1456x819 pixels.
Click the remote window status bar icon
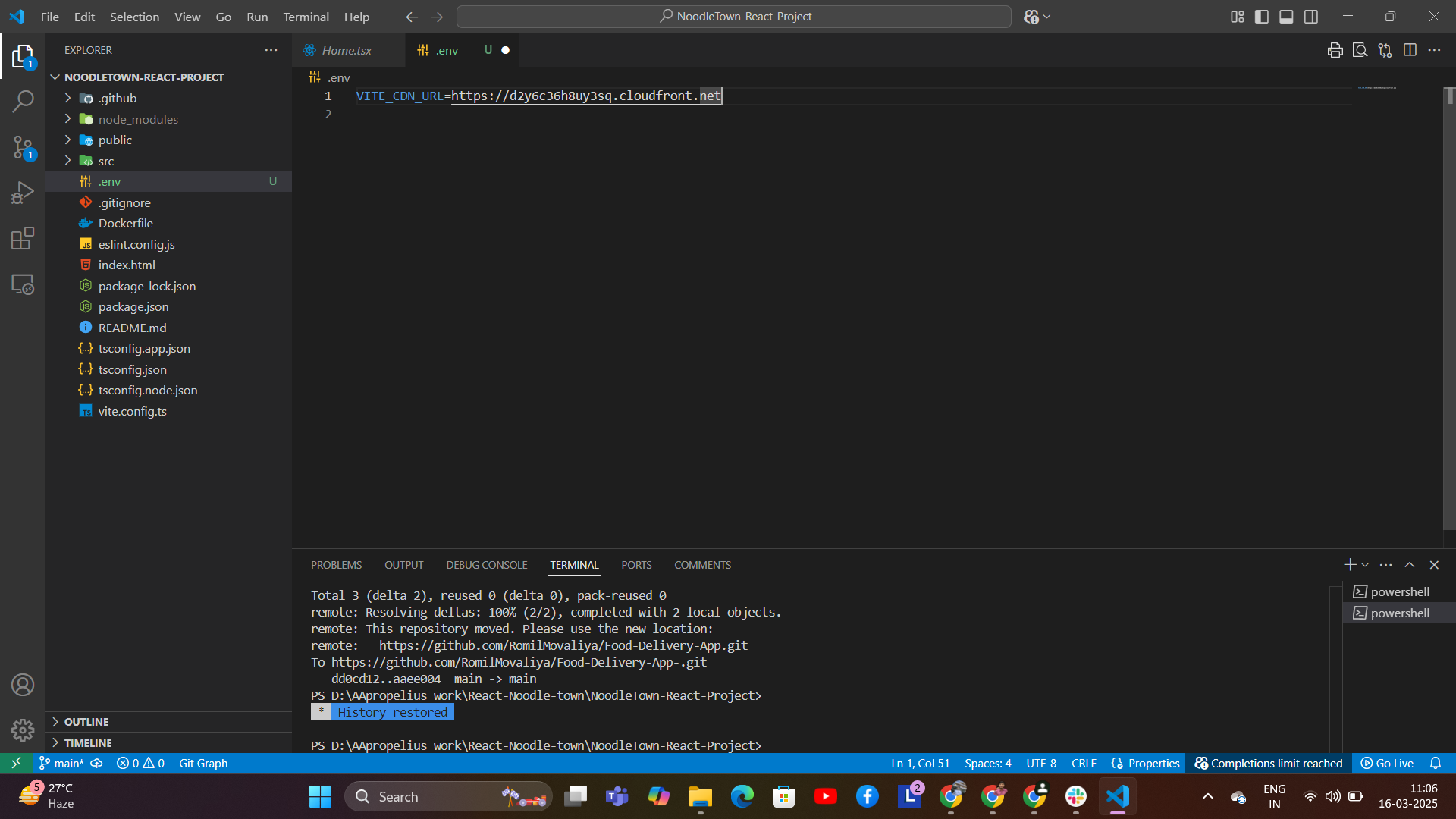[16, 763]
